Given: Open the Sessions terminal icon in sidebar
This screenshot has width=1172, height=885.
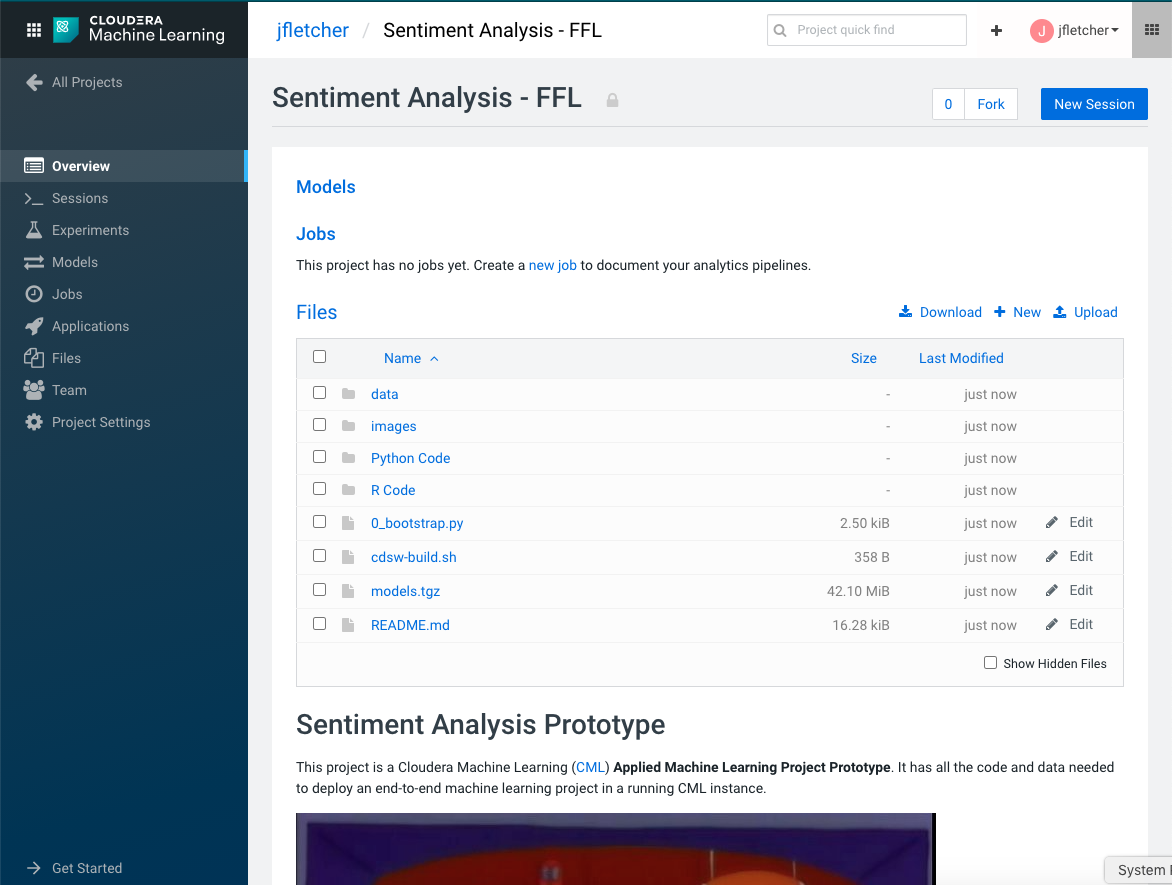Looking at the screenshot, I should pyautogui.click(x=31, y=198).
